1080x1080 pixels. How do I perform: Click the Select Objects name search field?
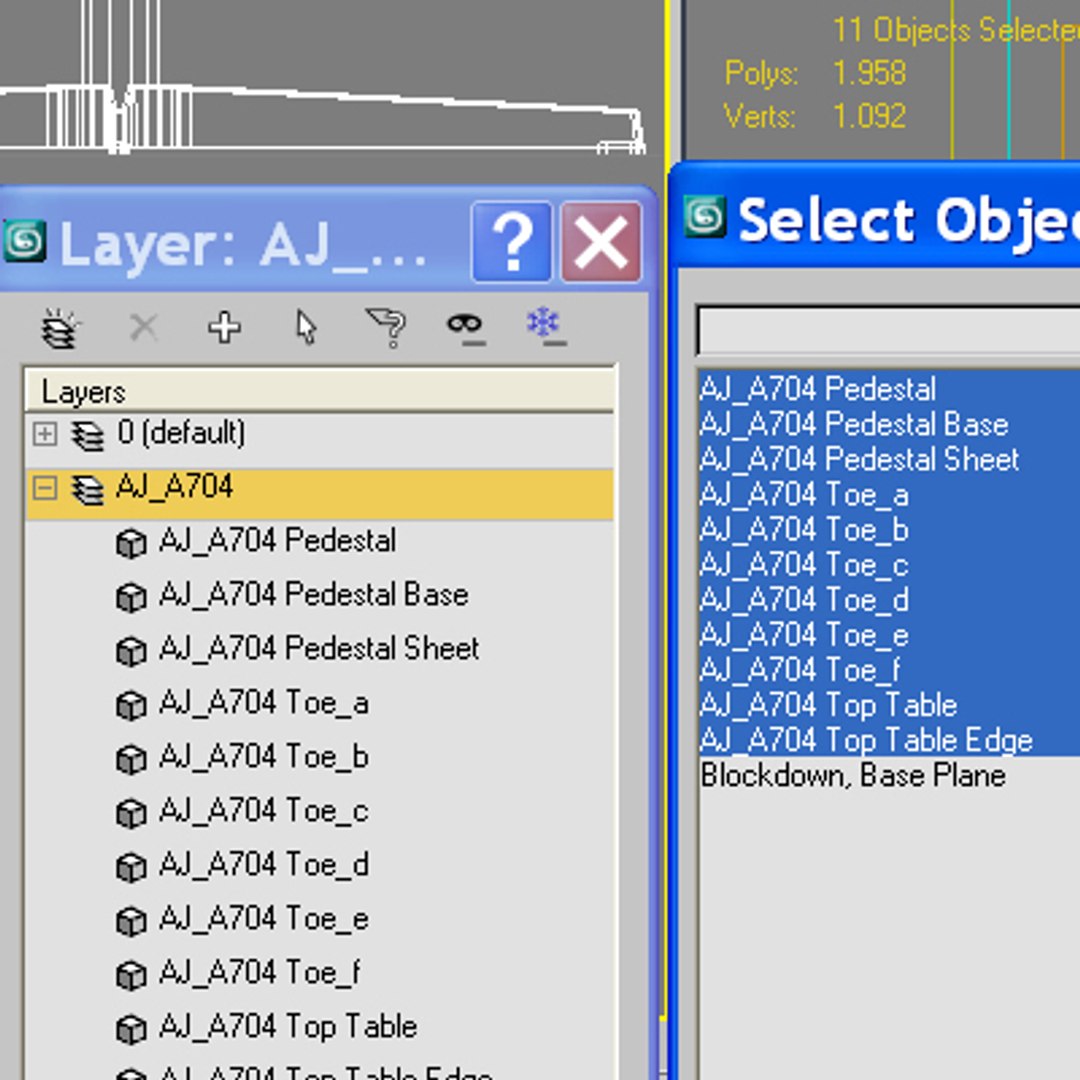click(889, 331)
